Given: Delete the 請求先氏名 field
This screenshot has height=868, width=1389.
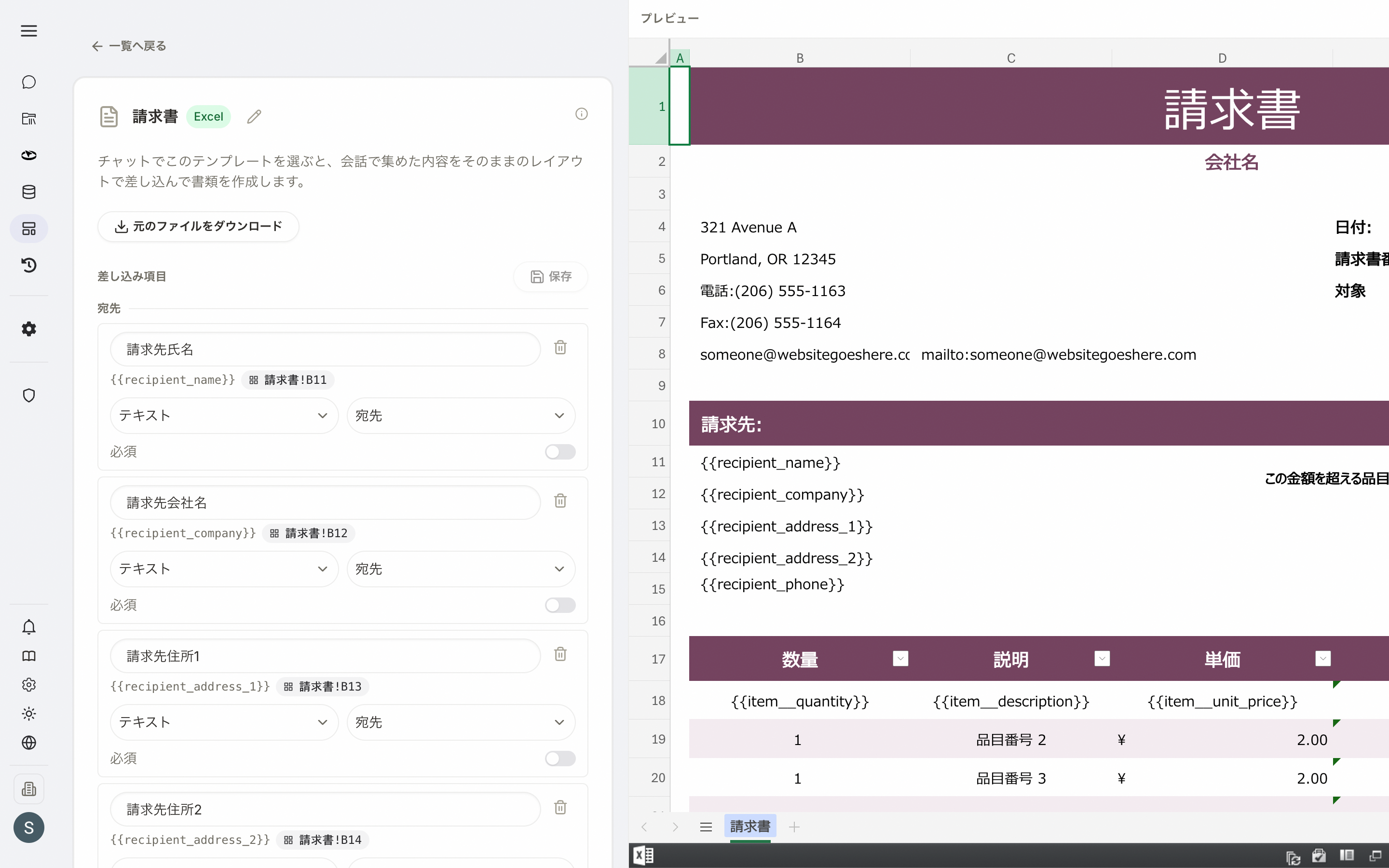Looking at the screenshot, I should (560, 347).
